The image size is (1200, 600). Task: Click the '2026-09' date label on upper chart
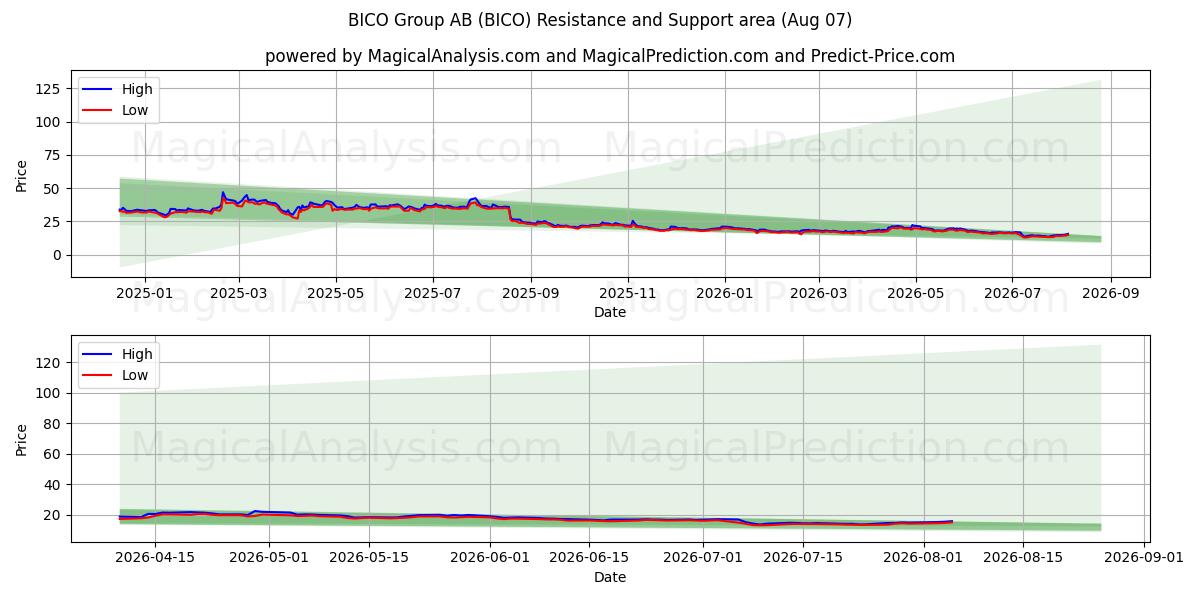[x=1111, y=294]
